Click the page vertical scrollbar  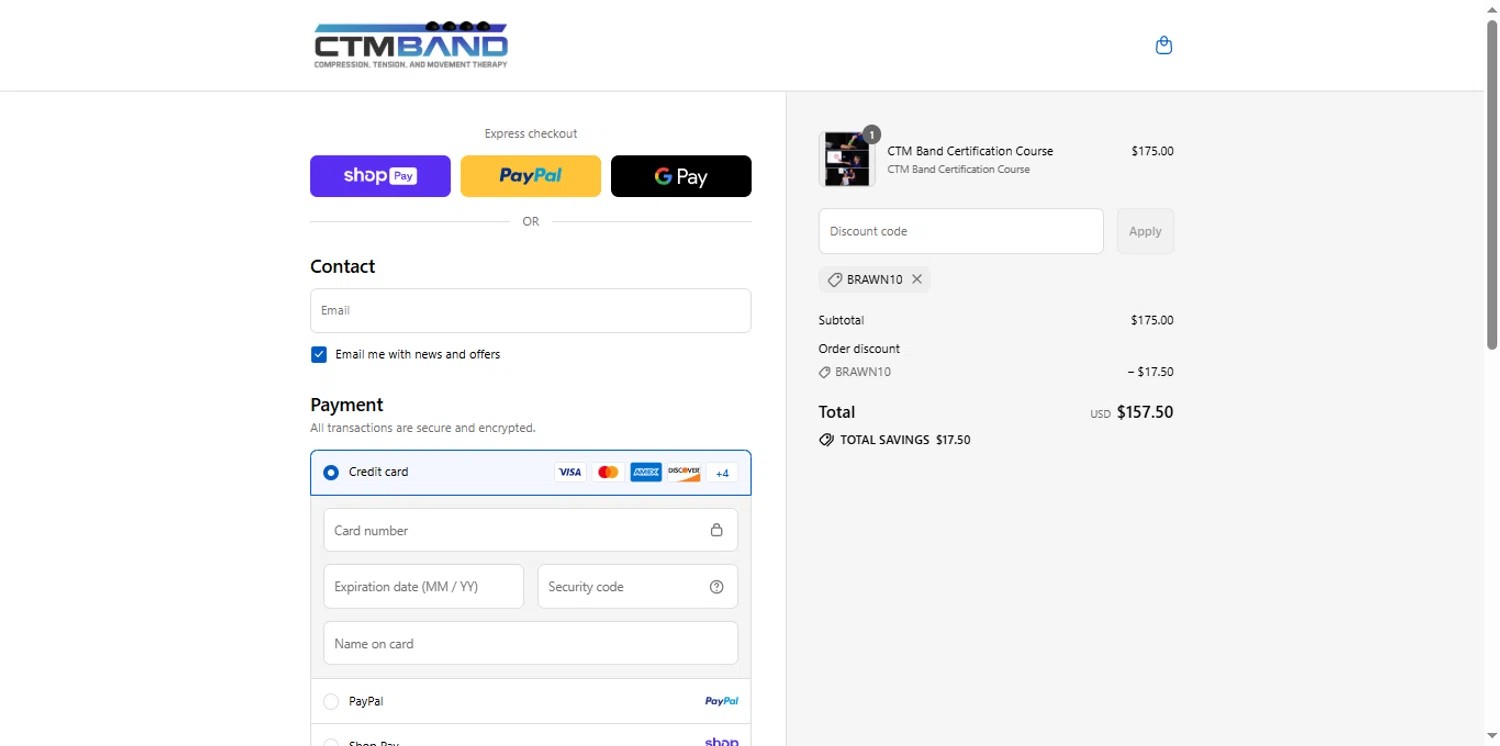click(x=1492, y=185)
